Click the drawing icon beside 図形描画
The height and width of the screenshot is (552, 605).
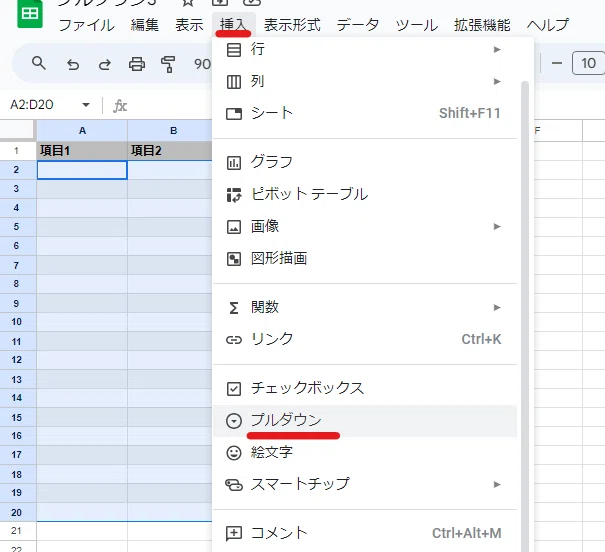click(x=234, y=259)
